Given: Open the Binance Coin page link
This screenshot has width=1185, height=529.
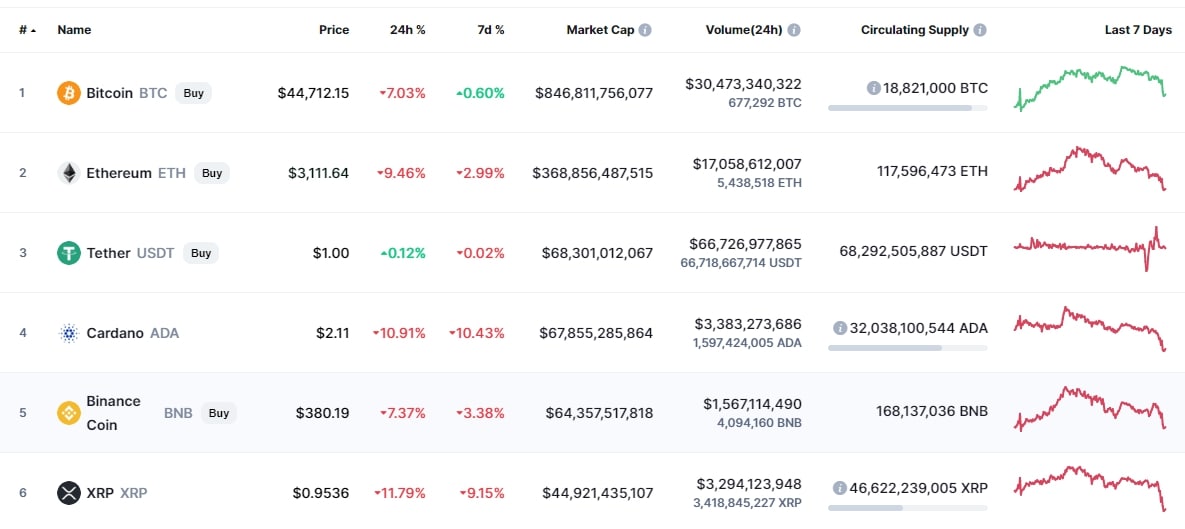Looking at the screenshot, I should (113, 413).
